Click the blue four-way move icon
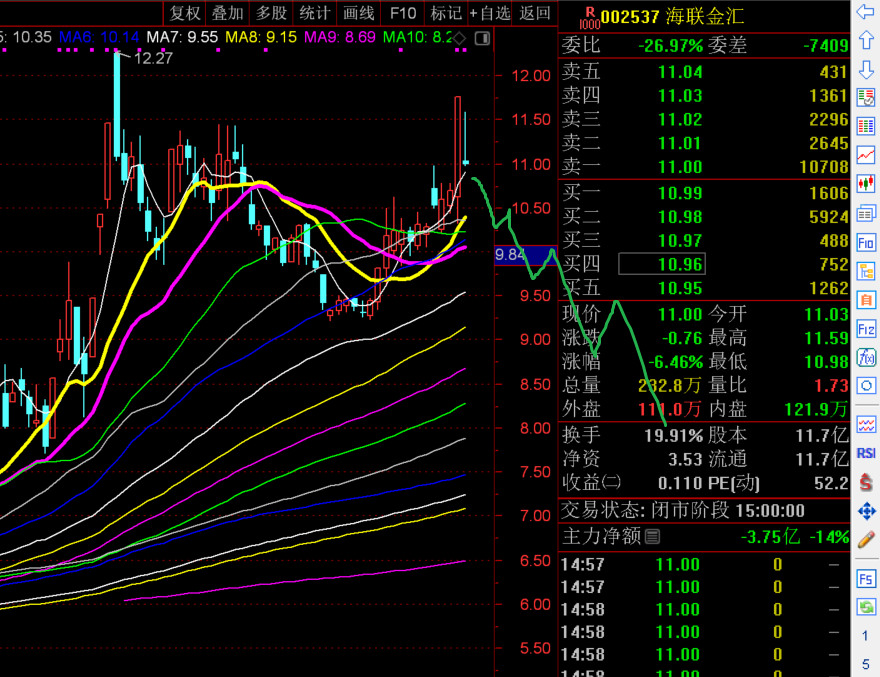The width and height of the screenshot is (880, 677). [x=866, y=511]
